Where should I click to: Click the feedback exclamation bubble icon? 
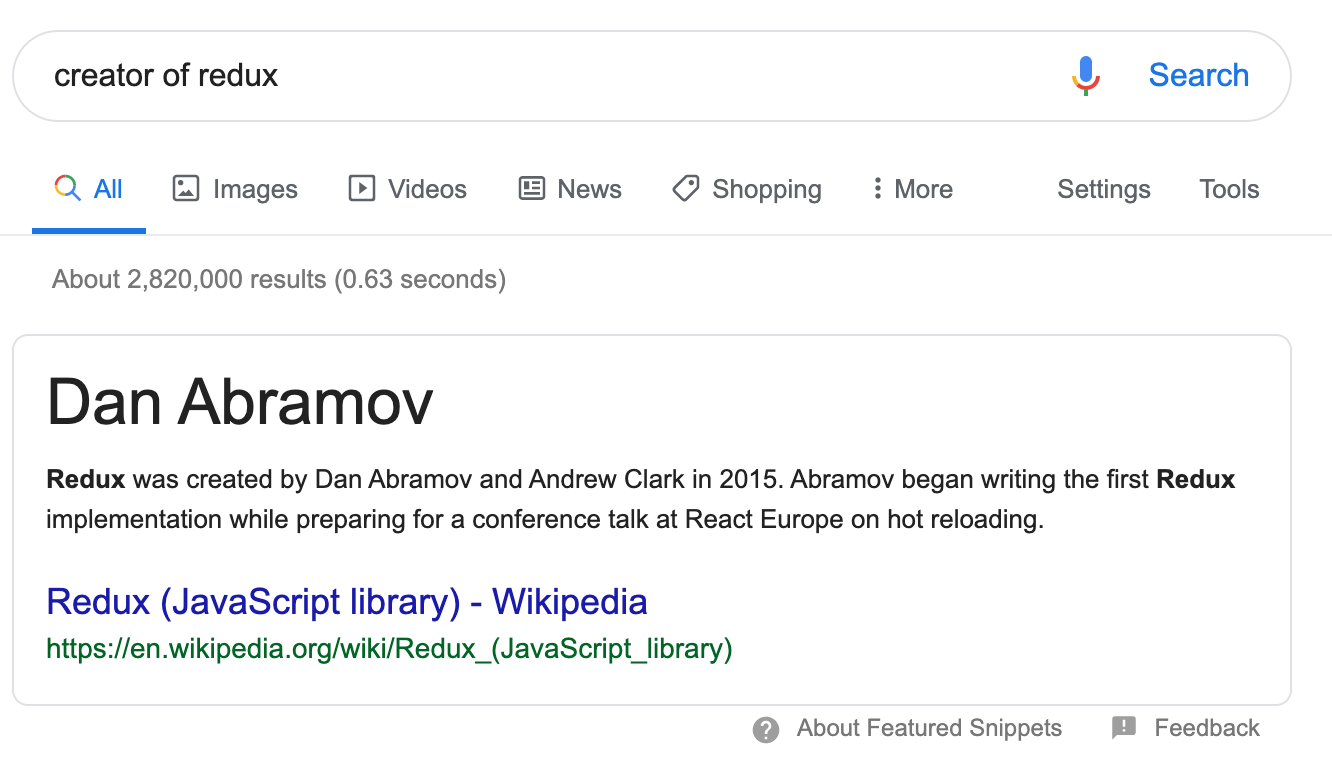click(x=1124, y=728)
